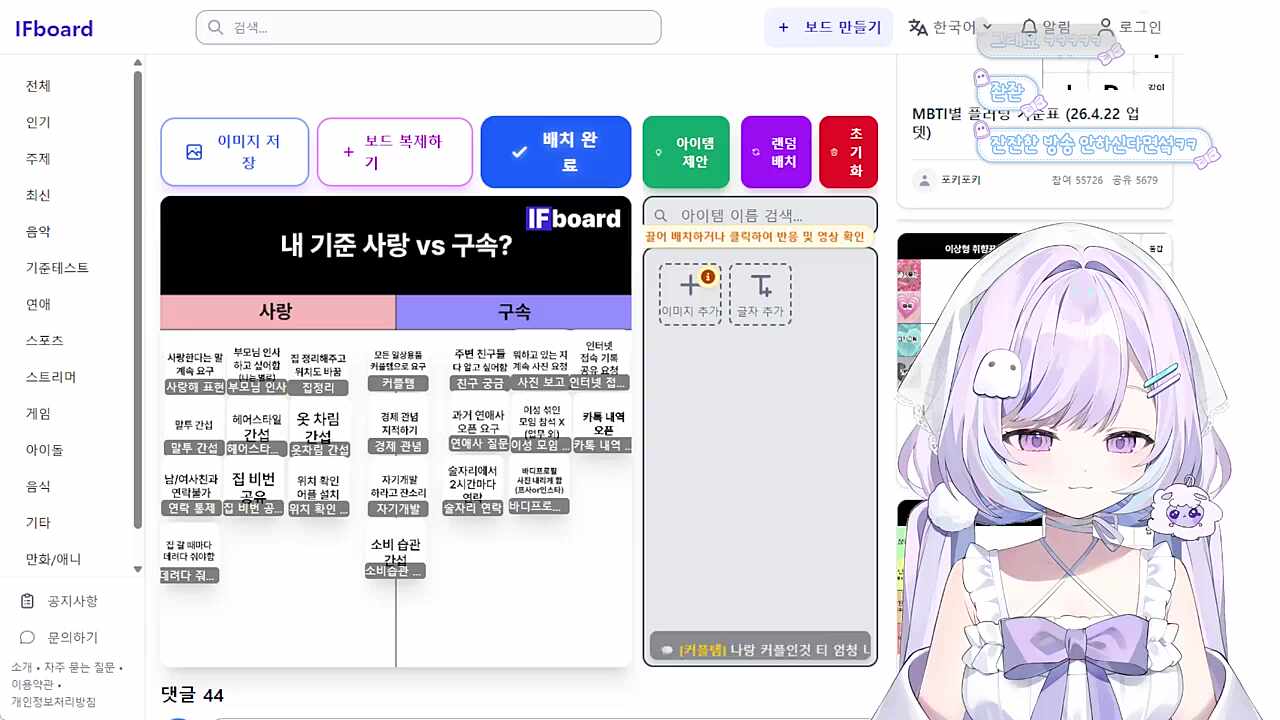Select the 인기 category in the sidebar
1280x720 pixels.
click(x=38, y=122)
